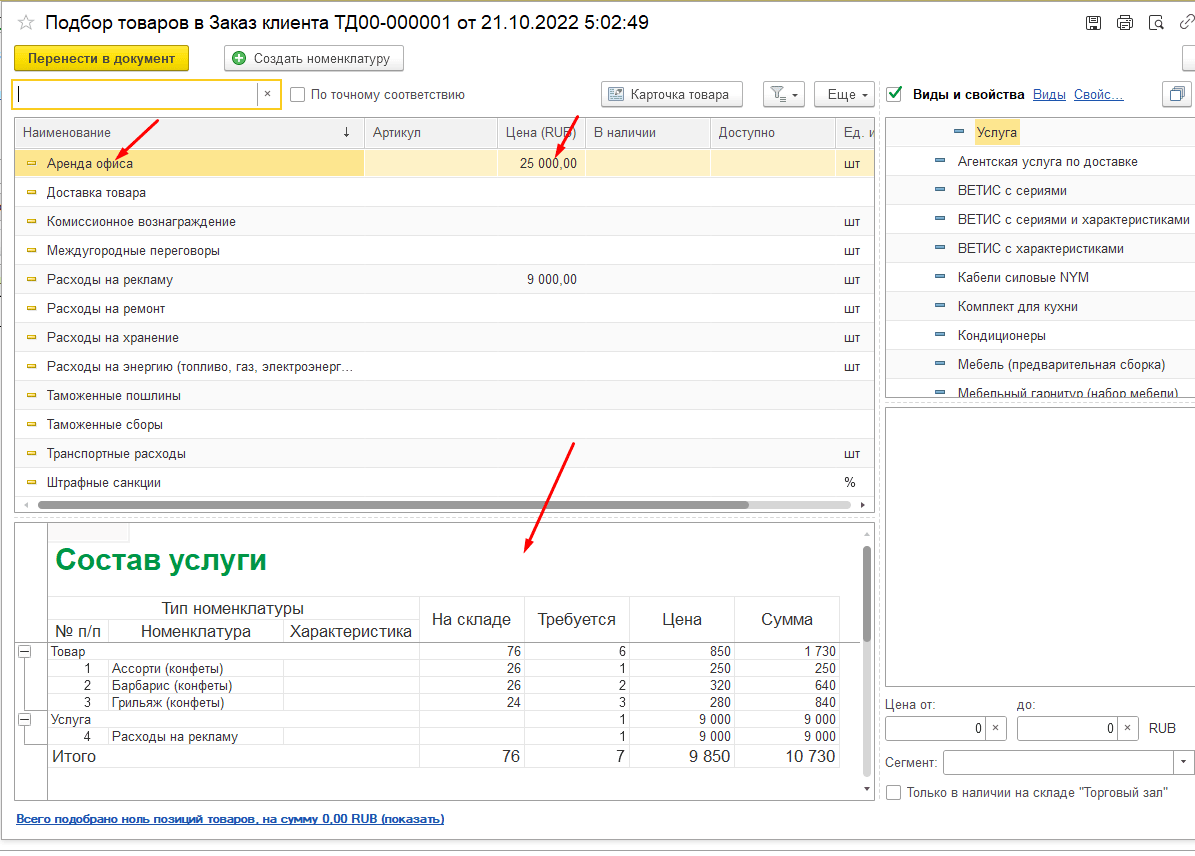Select Доставка товара row

point(444,192)
